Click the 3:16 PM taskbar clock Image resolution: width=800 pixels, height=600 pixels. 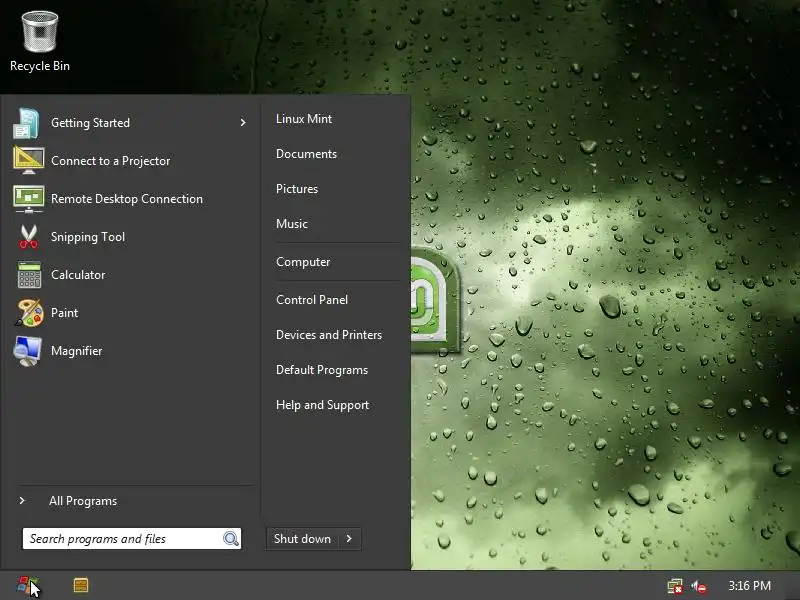[749, 586]
